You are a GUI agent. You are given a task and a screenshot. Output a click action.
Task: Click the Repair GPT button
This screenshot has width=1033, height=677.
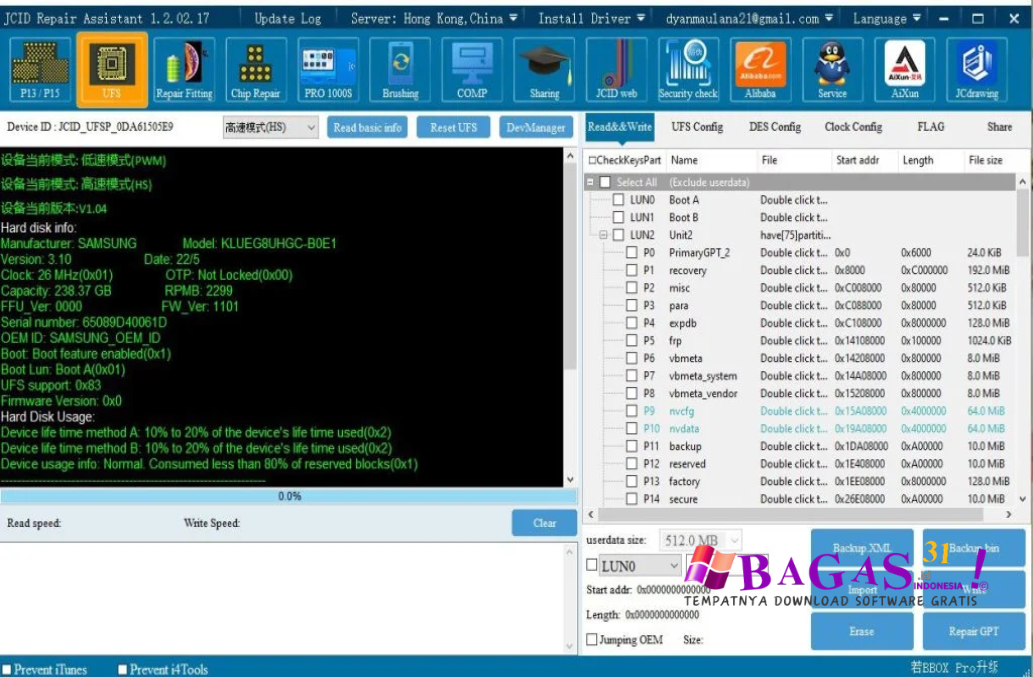pyautogui.click(x=974, y=631)
